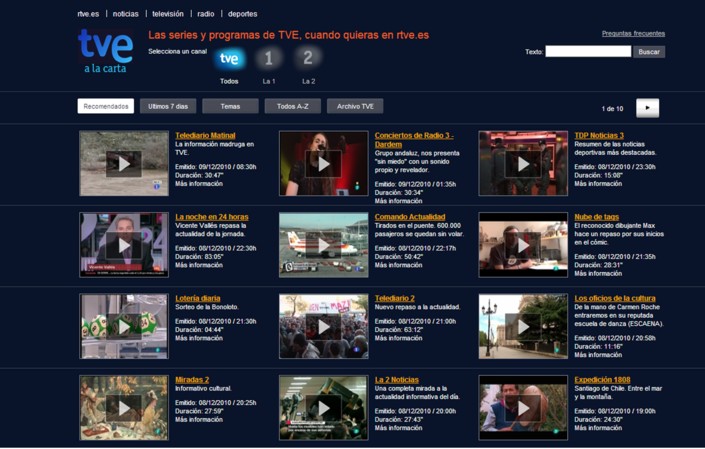705x449 pixels.
Task: Select the Todos tve channel icon
Action: (229, 58)
